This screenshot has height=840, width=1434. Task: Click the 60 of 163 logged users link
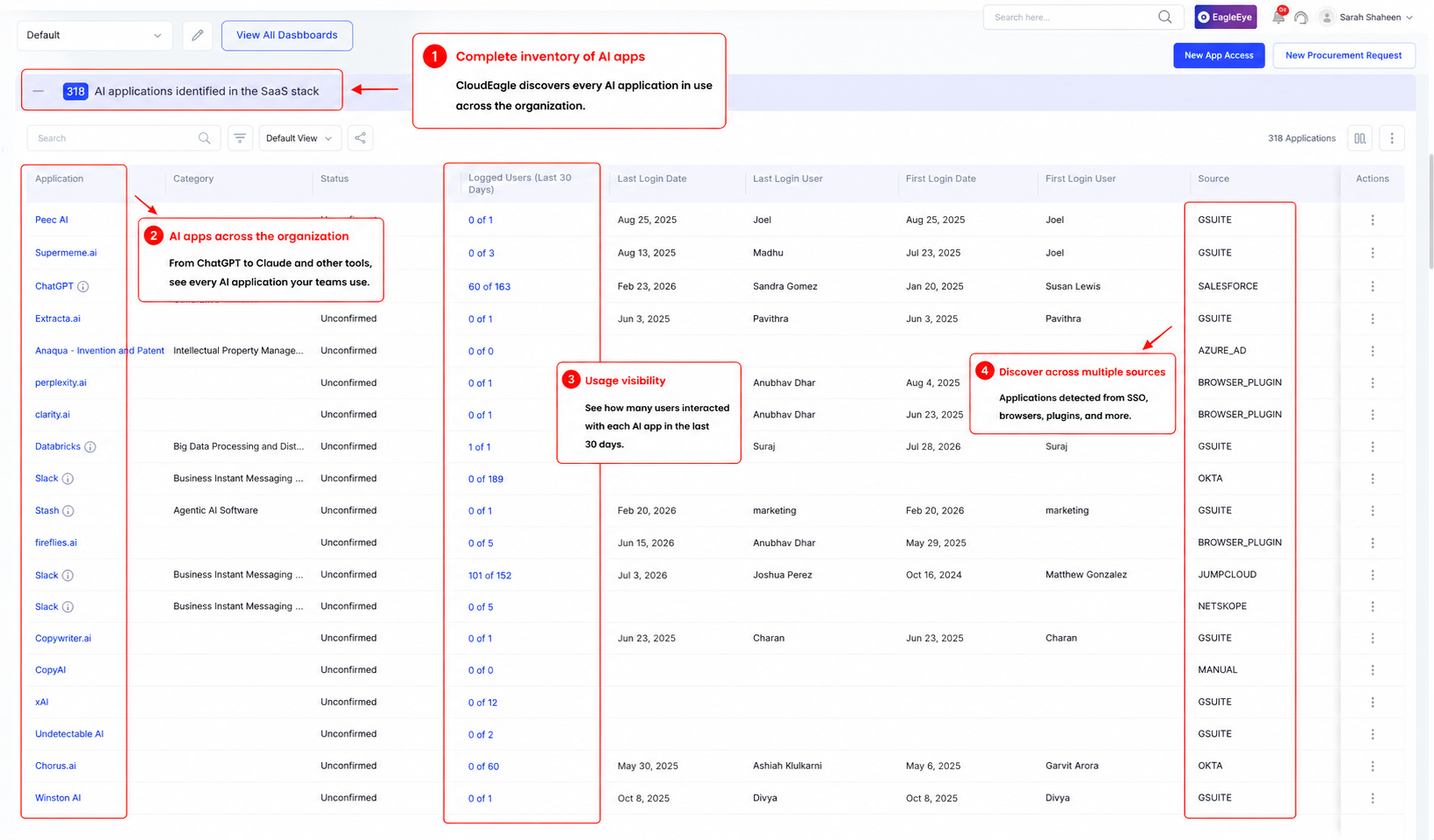click(489, 287)
